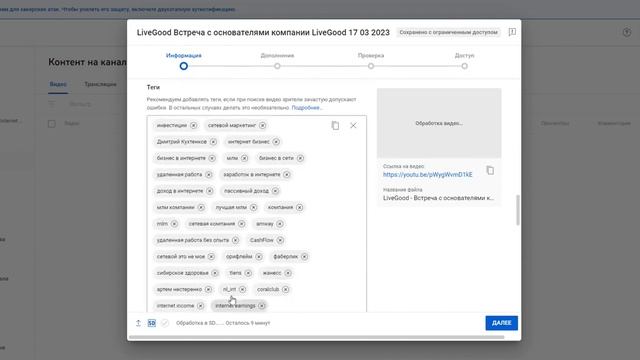This screenshot has width=640, height=360.
Task: Switch to the Трансляции tab behind dialog
Action: (x=100, y=84)
